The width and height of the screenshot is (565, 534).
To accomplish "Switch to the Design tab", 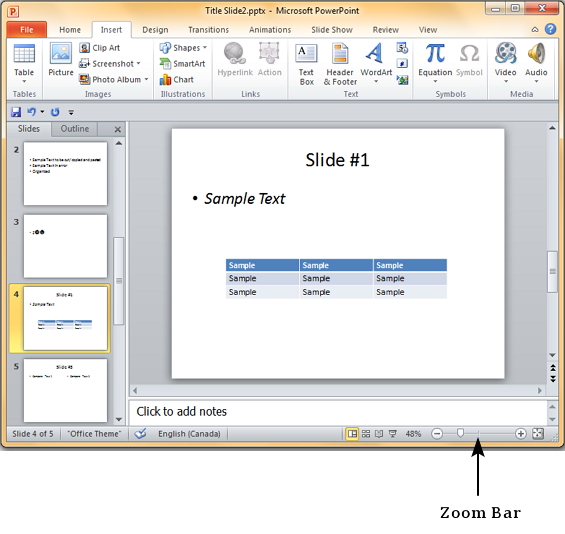I will (155, 30).
